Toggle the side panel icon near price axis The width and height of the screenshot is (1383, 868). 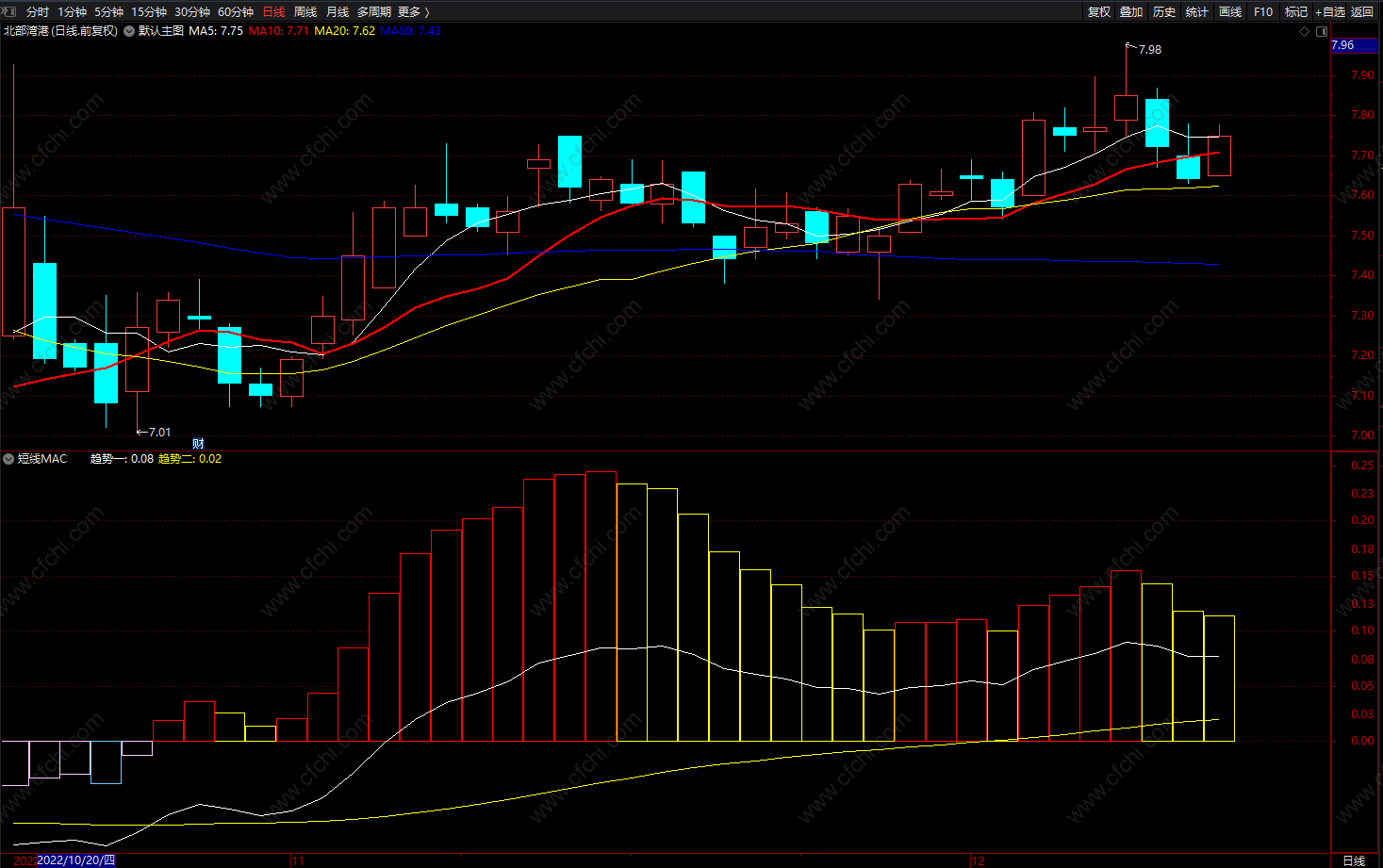click(1320, 31)
